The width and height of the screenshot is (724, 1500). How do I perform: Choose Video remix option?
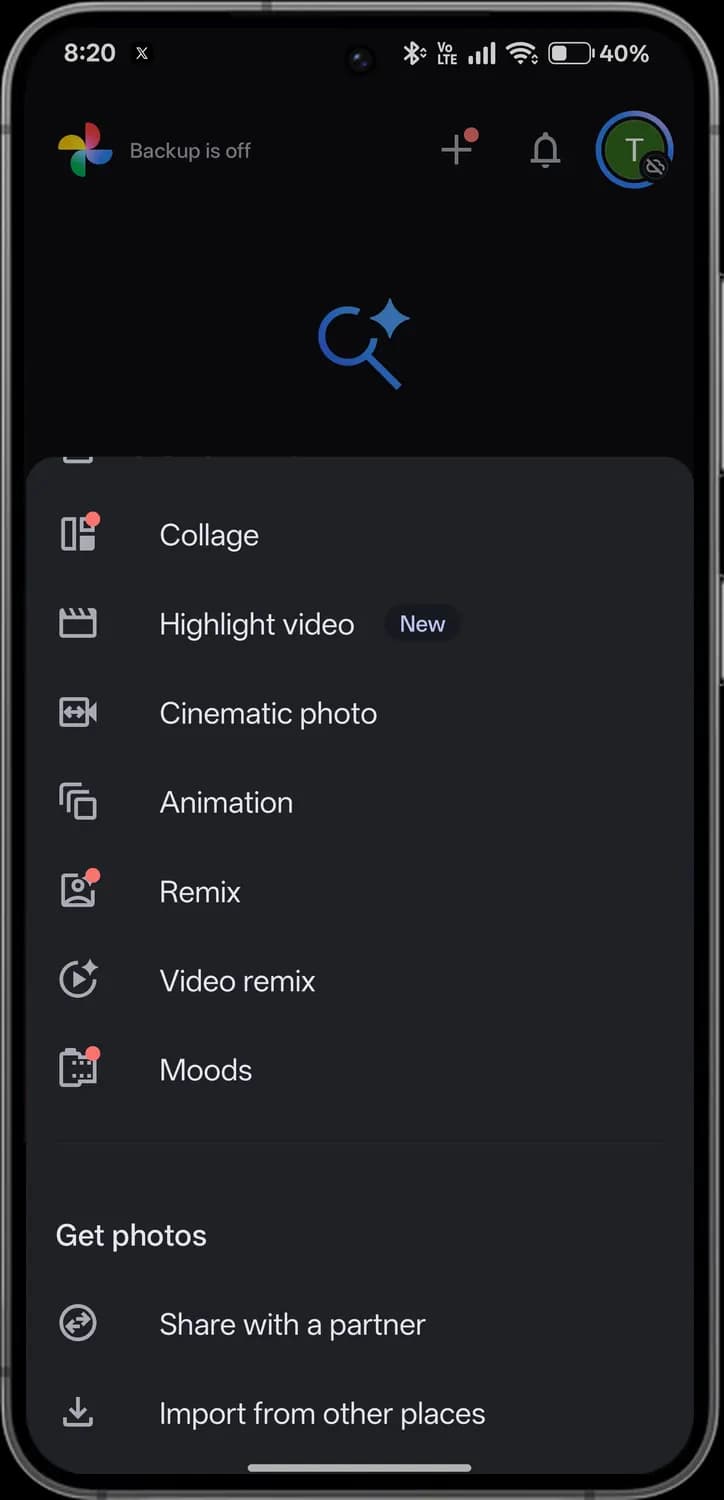click(360, 980)
